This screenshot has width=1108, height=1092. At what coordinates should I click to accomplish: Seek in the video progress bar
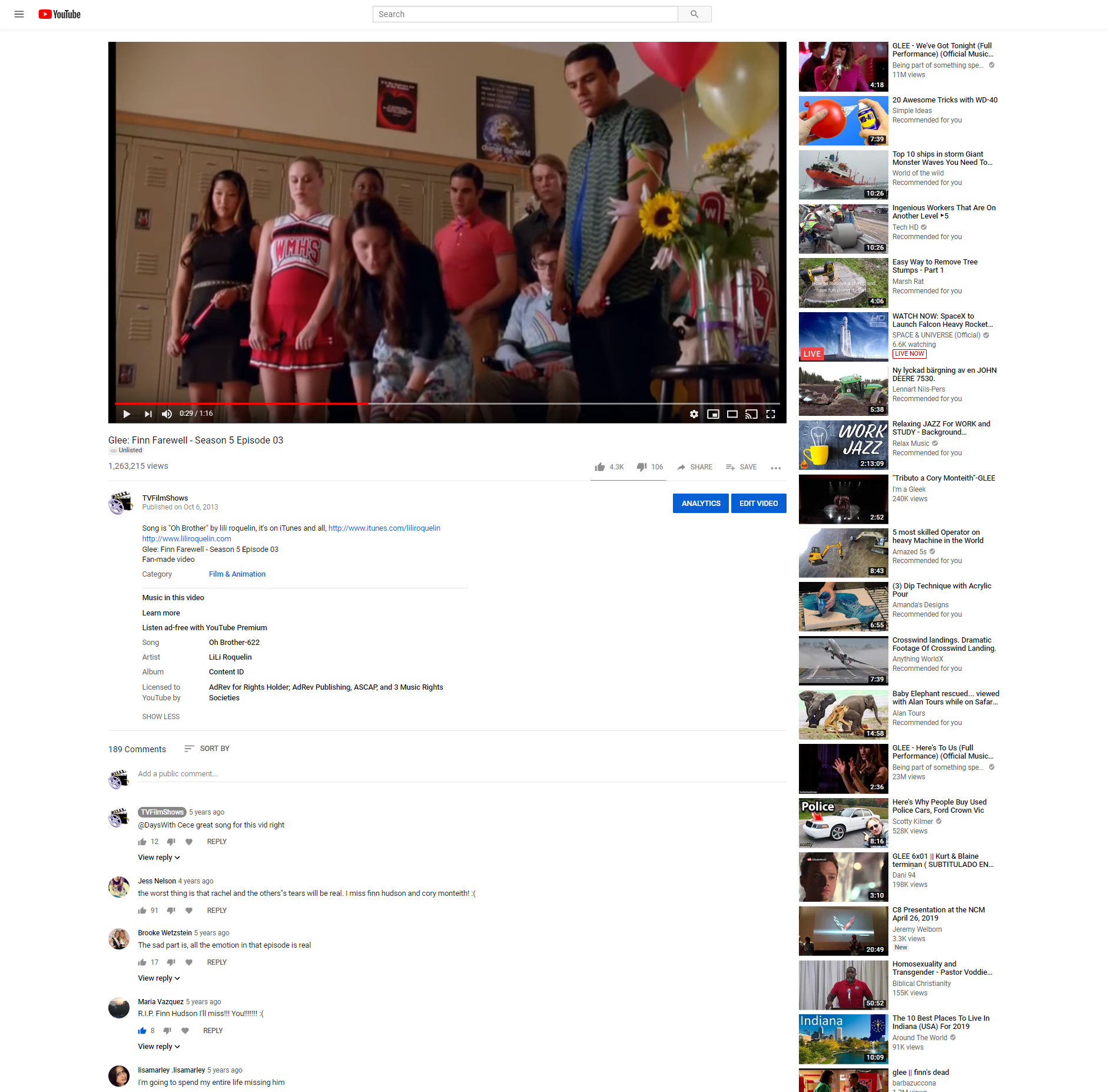pyautogui.click(x=447, y=403)
